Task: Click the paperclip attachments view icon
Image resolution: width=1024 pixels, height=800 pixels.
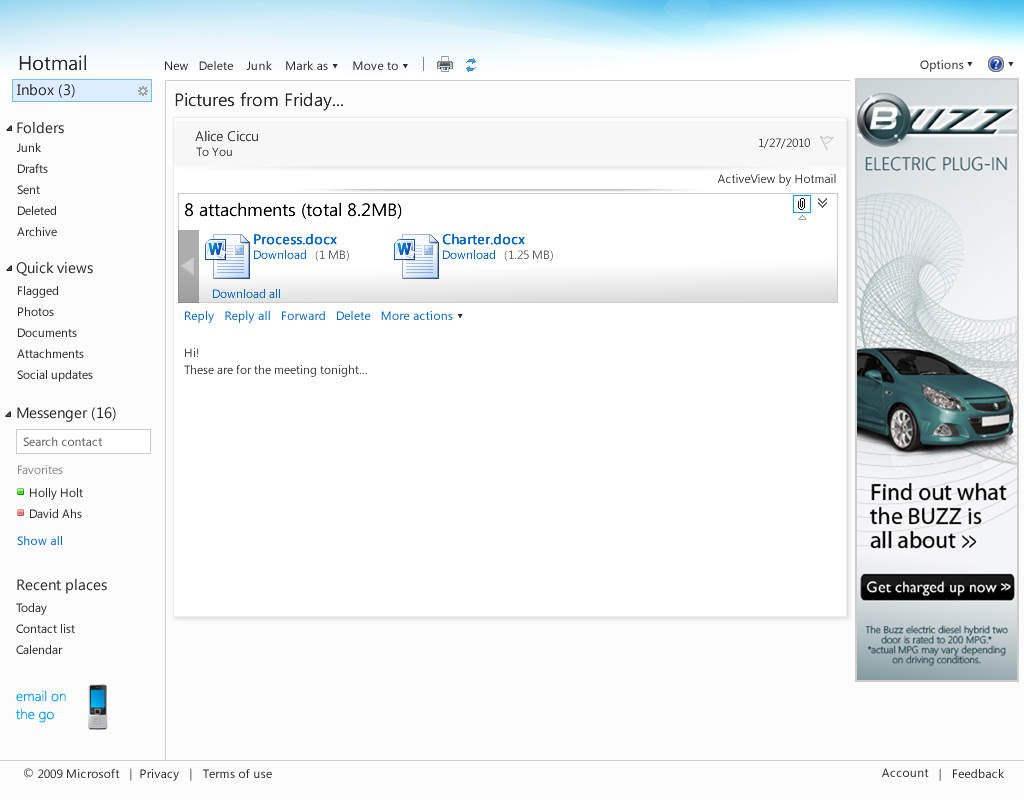Action: [x=801, y=204]
